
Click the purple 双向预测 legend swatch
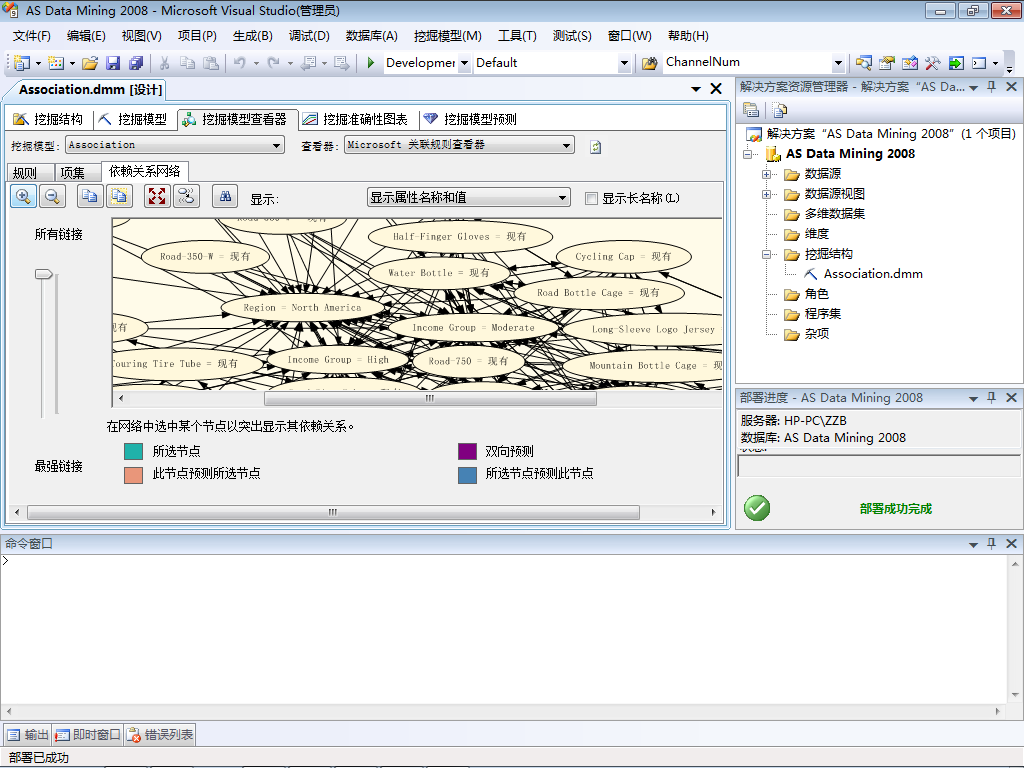(468, 451)
